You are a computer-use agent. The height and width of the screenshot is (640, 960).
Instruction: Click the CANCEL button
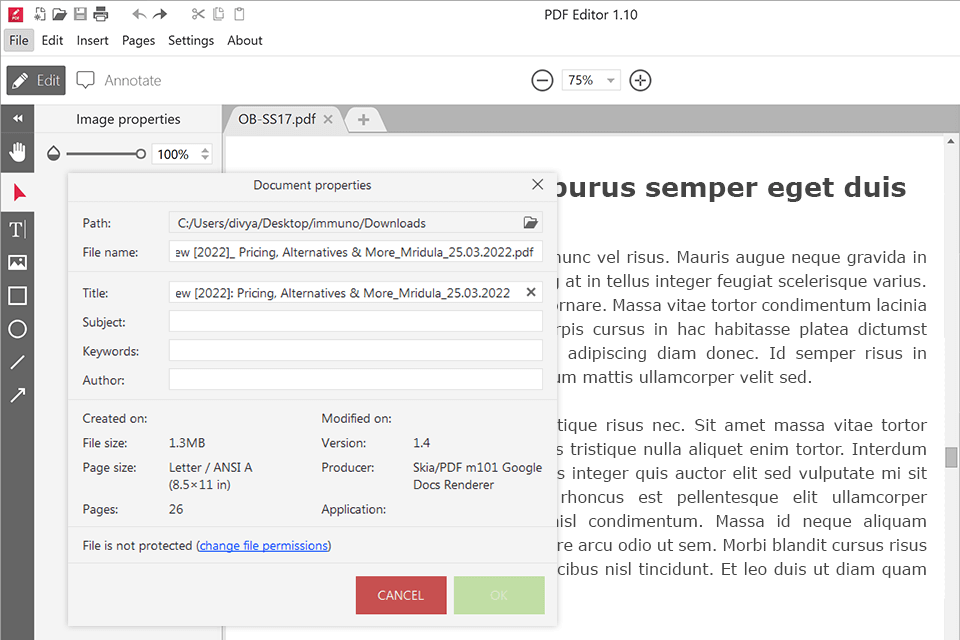click(401, 595)
